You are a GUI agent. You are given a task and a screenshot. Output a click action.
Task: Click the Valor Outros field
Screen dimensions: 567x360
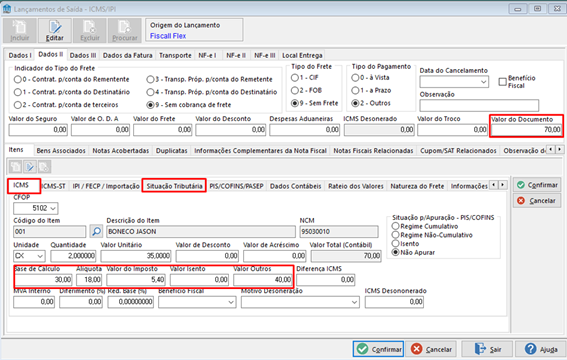pyautogui.click(x=263, y=280)
